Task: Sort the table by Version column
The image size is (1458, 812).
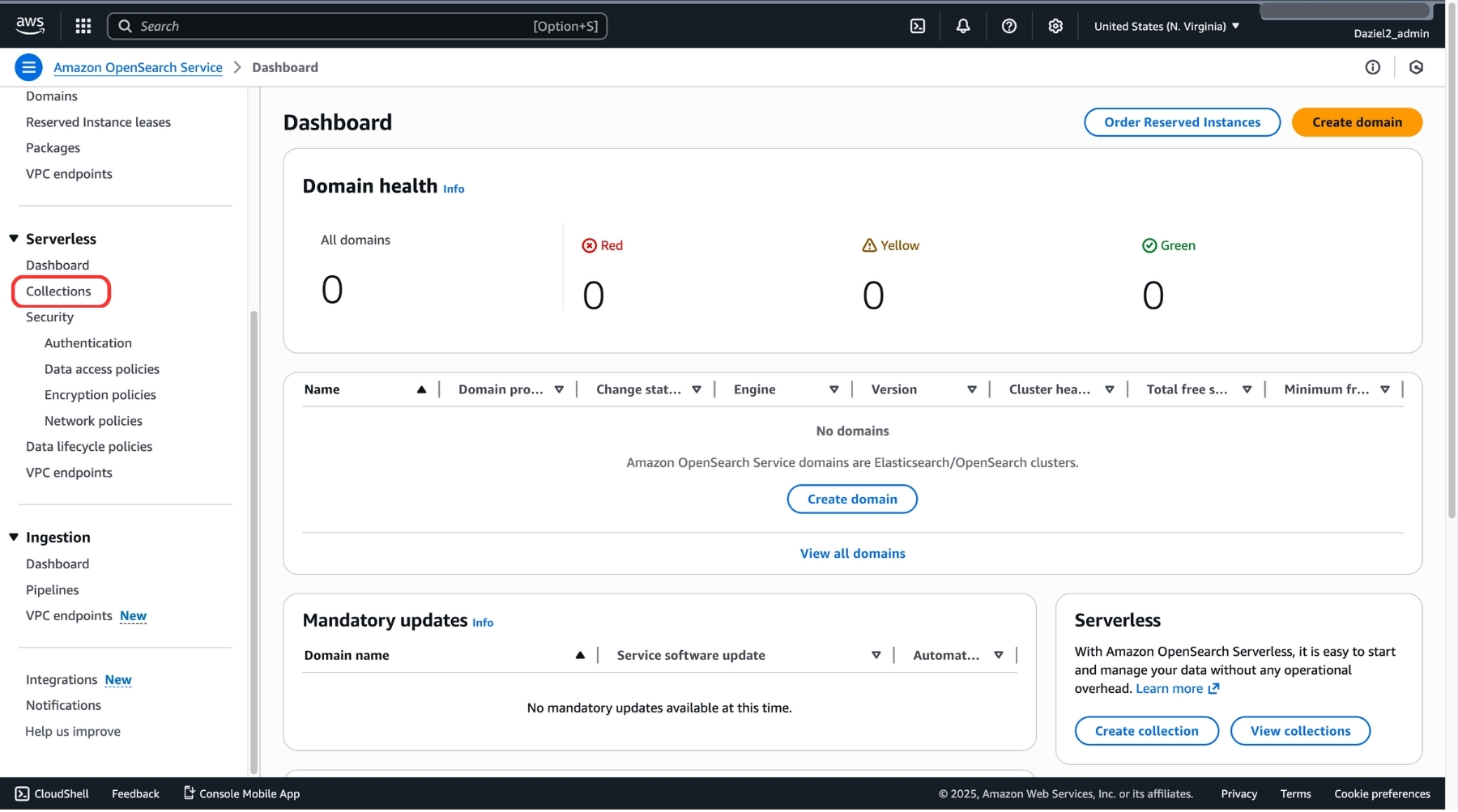Action: pos(971,389)
